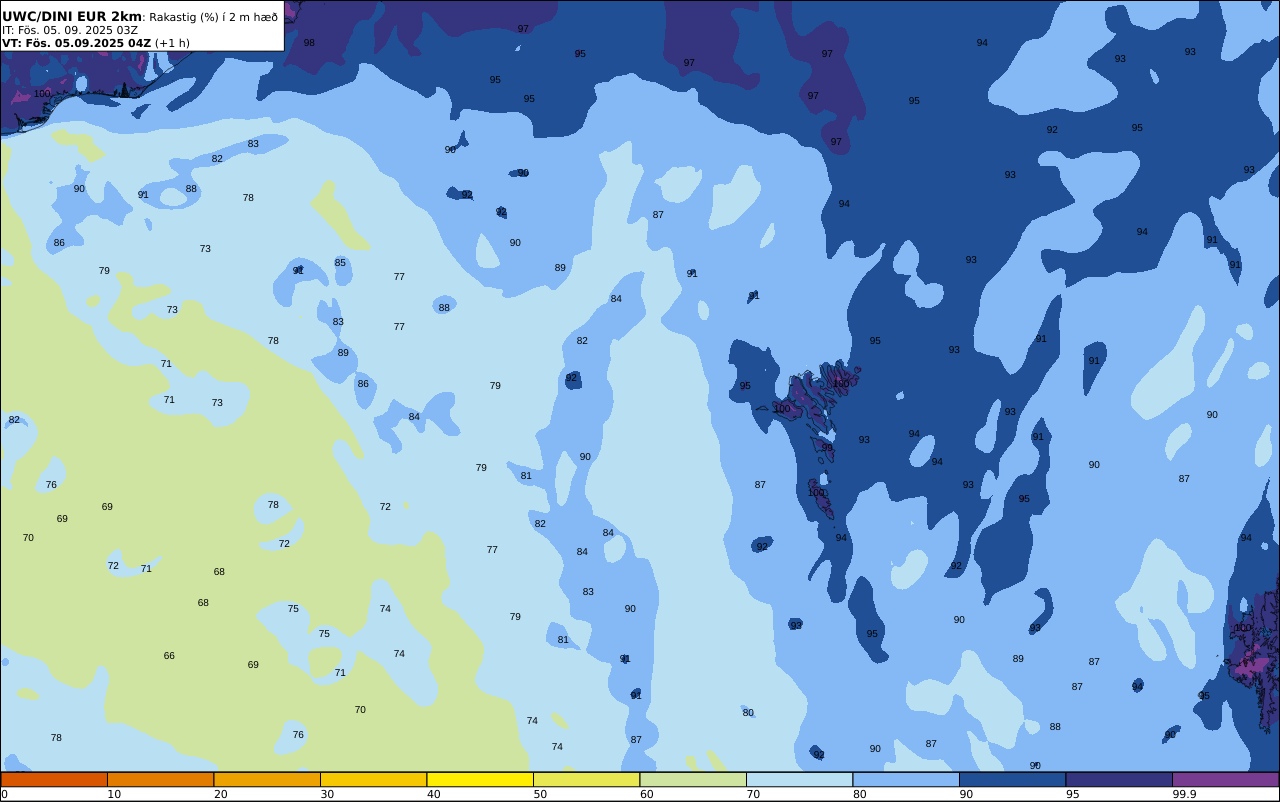Screen dimensions: 1280x802
Task: Click the map humidity value '98'
Action: pos(309,43)
